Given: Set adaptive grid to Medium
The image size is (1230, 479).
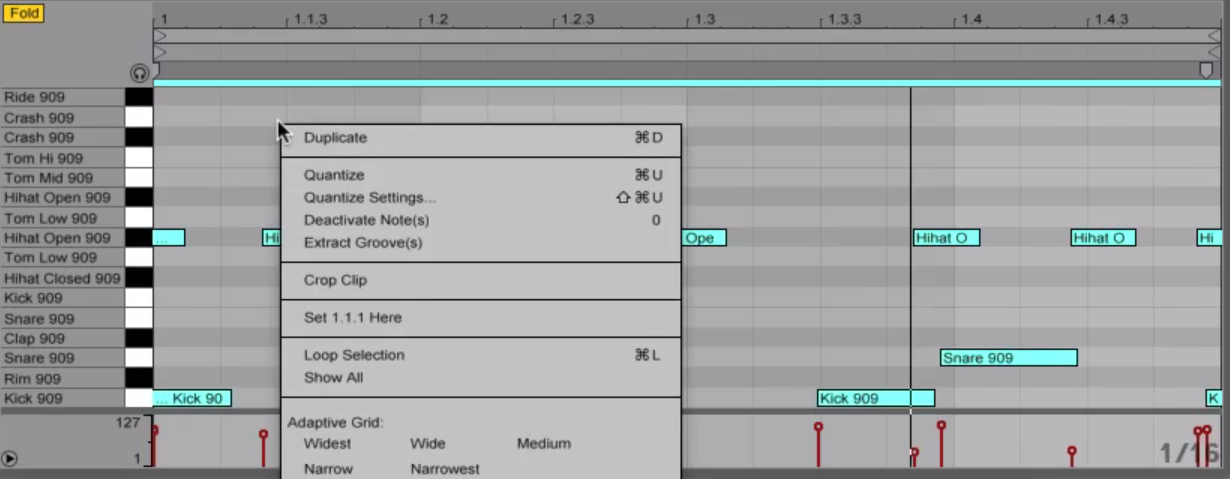Looking at the screenshot, I should [x=544, y=444].
